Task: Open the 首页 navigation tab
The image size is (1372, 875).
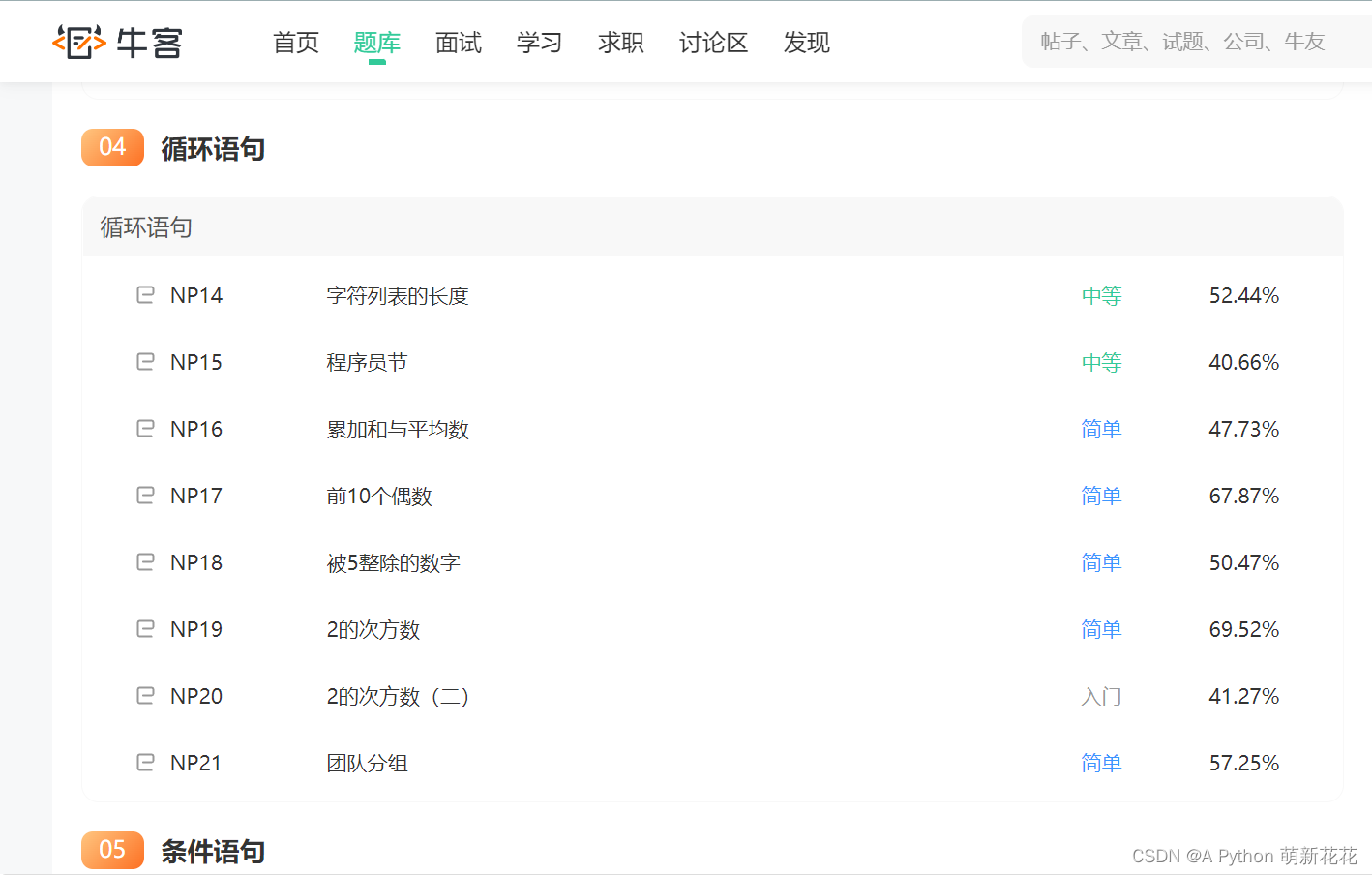Action: coord(296,43)
